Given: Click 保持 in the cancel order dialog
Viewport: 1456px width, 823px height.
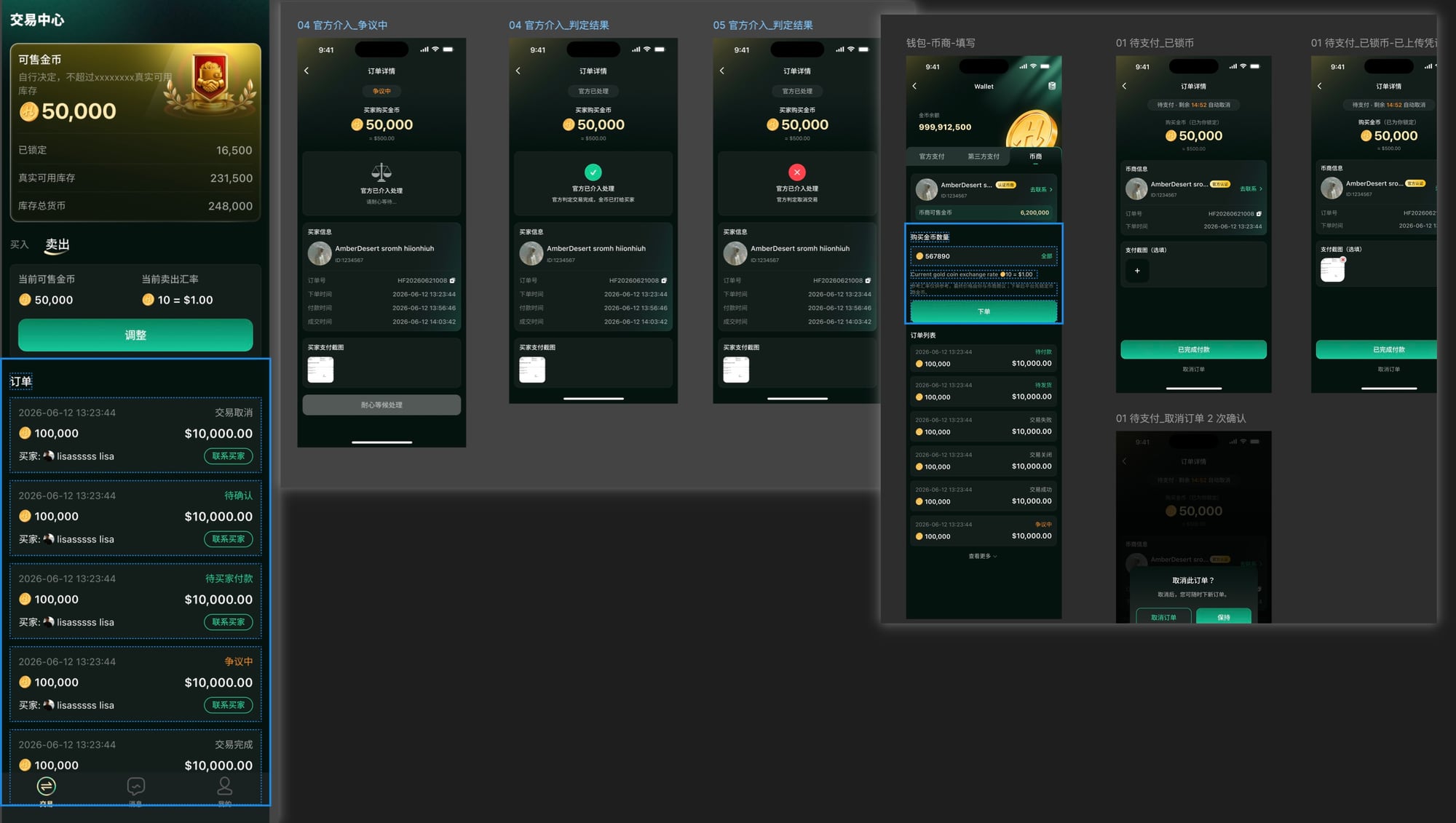Looking at the screenshot, I should tap(1223, 616).
